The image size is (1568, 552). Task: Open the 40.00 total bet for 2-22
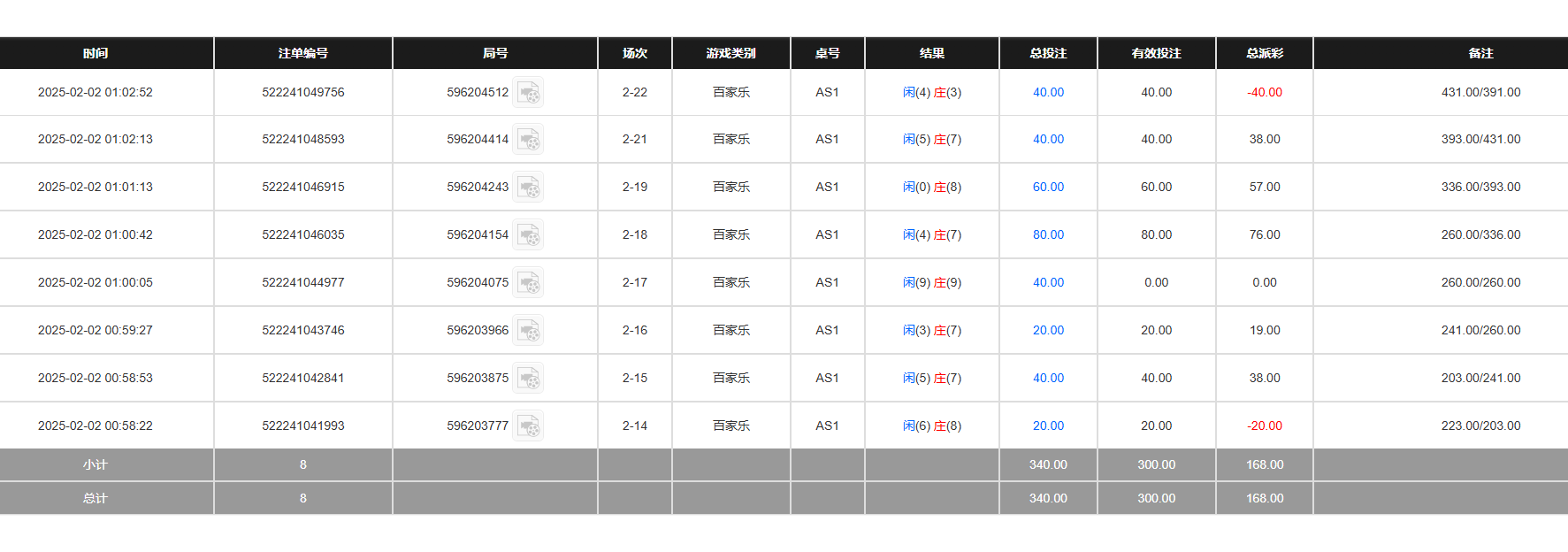pyautogui.click(x=1048, y=92)
